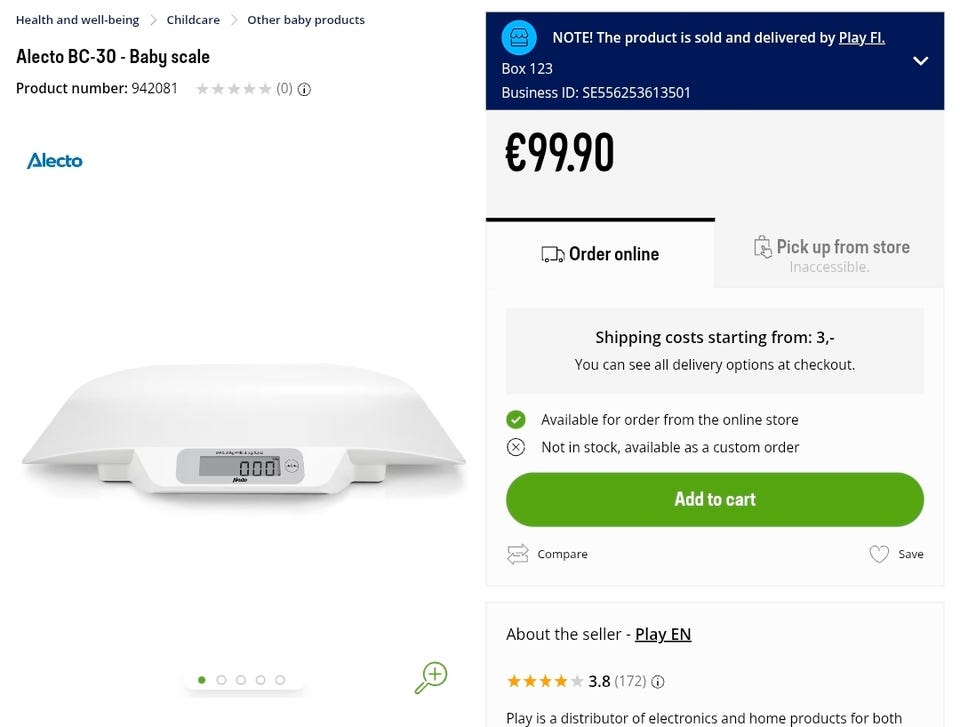Click the info icon beside seller rating
Image resolution: width=960 pixels, height=727 pixels.
(658, 682)
